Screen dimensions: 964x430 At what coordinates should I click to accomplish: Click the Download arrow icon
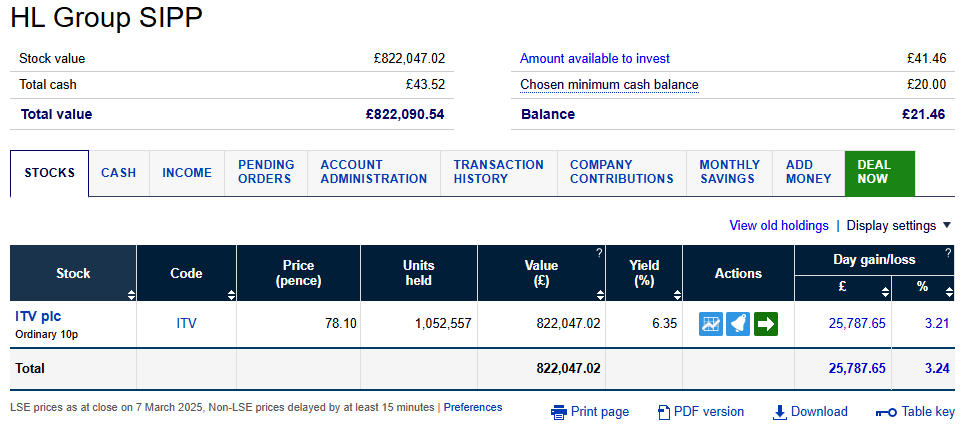(780, 412)
